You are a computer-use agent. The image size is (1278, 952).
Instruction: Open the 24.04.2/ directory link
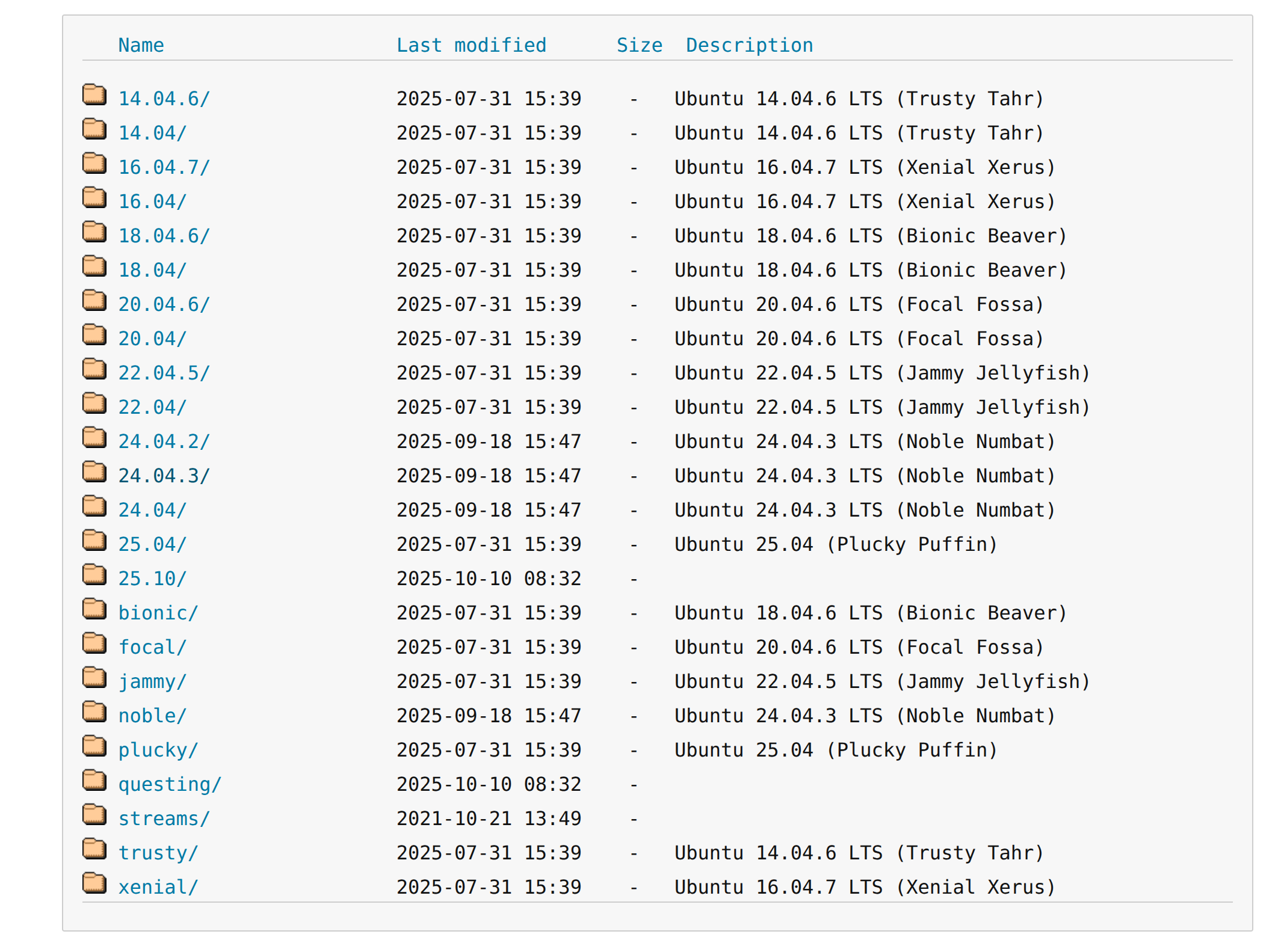pyautogui.click(x=164, y=441)
